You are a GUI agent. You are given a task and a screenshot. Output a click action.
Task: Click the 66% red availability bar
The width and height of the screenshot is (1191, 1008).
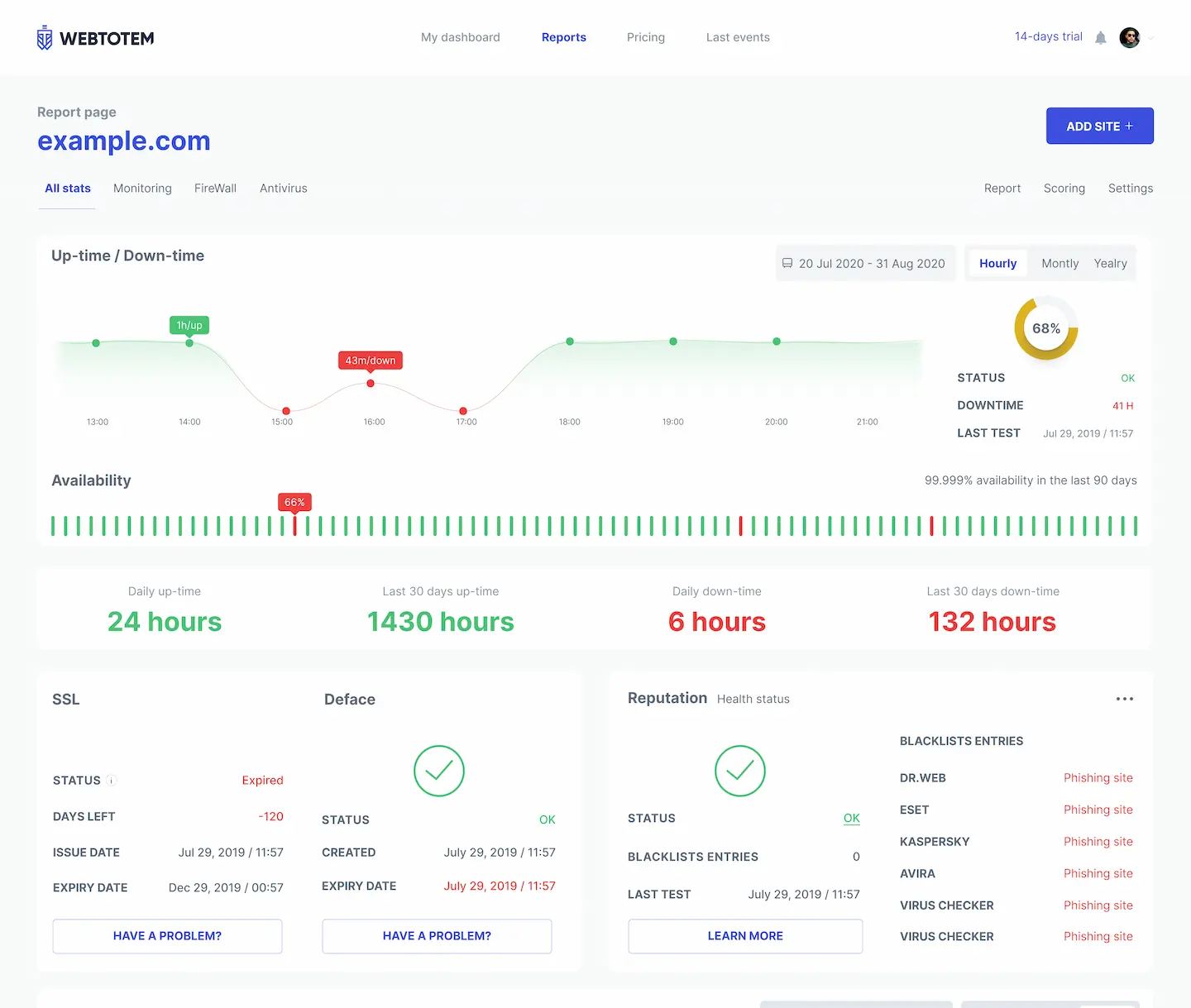tap(294, 525)
